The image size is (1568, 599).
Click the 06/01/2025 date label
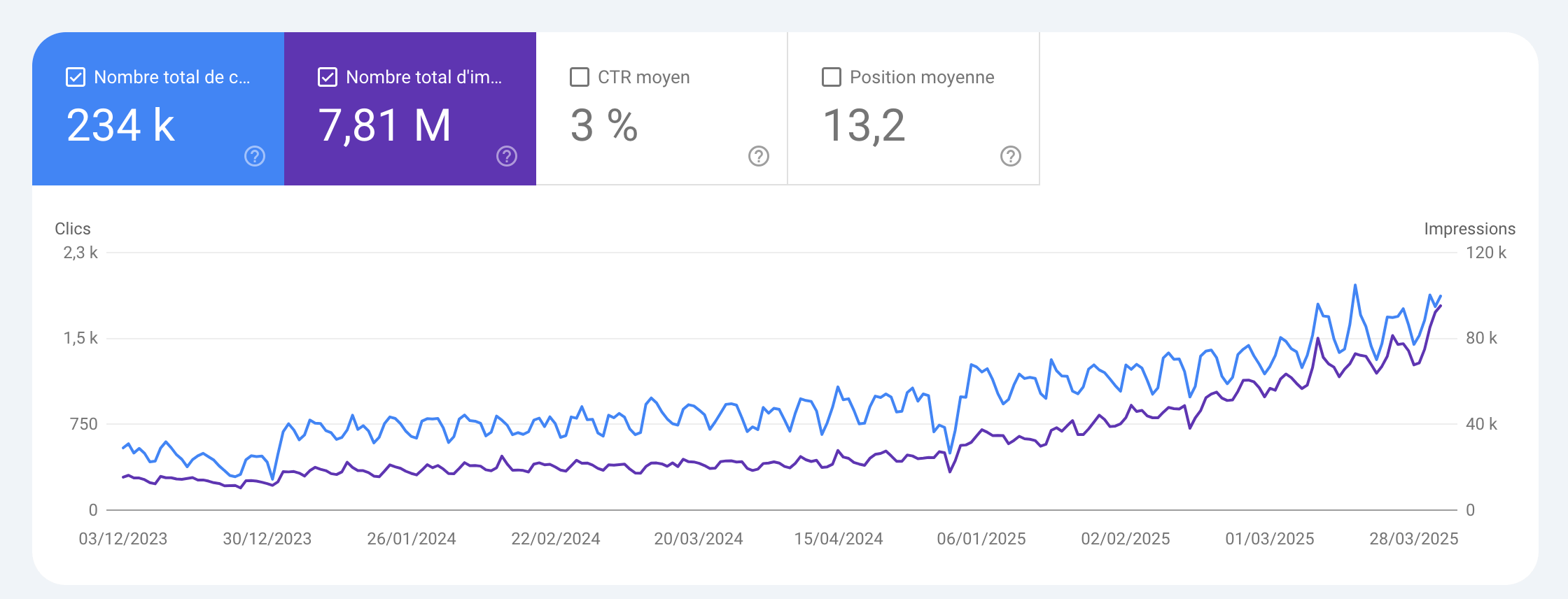click(x=981, y=539)
